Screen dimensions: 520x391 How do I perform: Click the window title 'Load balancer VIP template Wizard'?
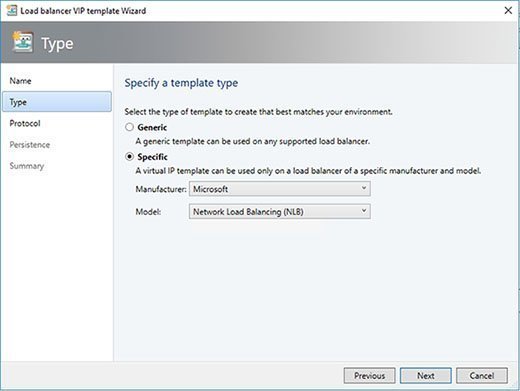[x=83, y=11]
